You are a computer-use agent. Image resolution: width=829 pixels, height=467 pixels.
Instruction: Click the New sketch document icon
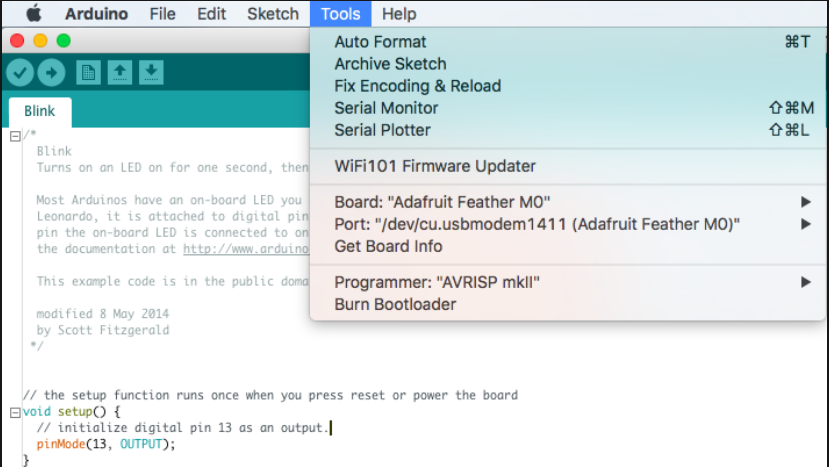pos(88,72)
